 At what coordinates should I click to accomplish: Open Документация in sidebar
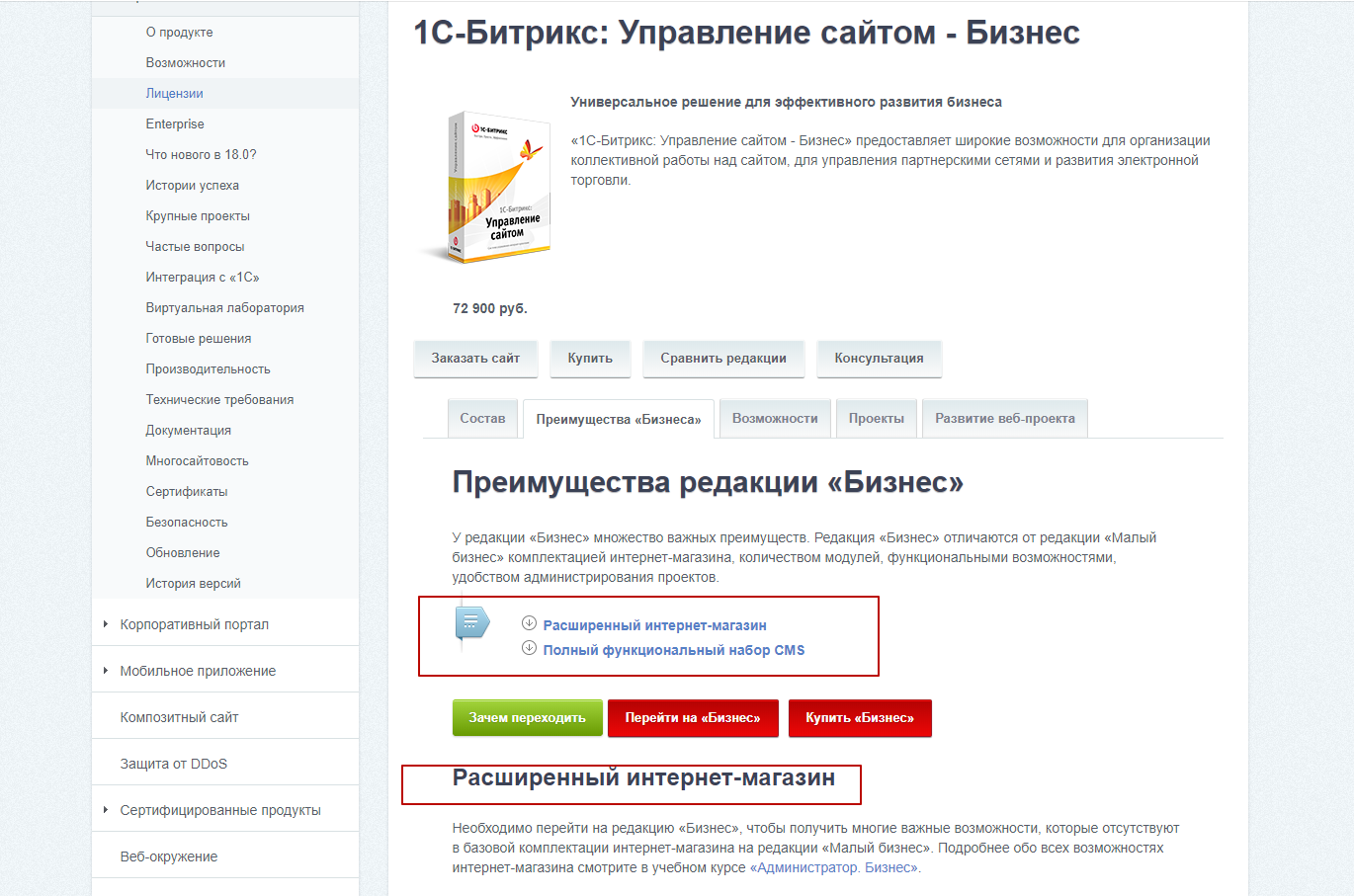(x=188, y=430)
